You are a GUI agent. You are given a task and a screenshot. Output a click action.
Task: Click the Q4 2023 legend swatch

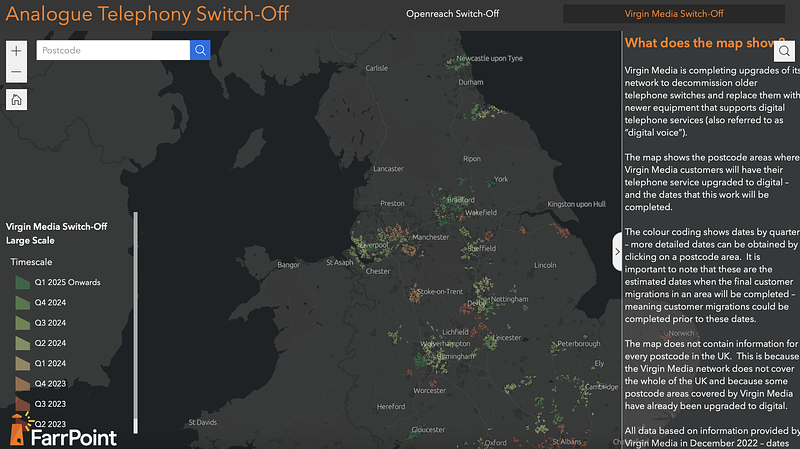(22, 384)
